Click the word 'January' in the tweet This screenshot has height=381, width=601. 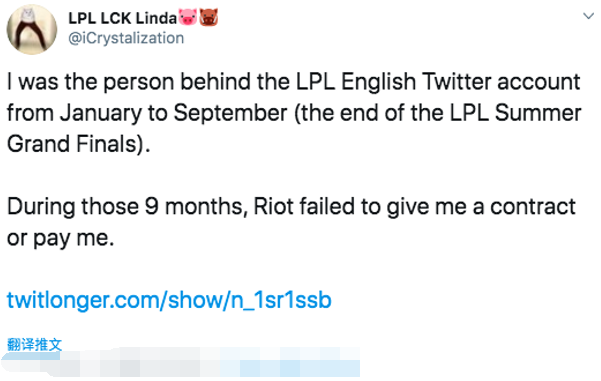[101, 113]
